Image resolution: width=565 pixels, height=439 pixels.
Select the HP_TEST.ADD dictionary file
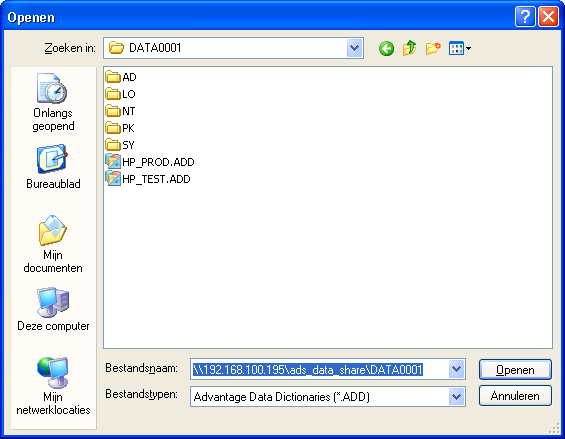click(148, 179)
